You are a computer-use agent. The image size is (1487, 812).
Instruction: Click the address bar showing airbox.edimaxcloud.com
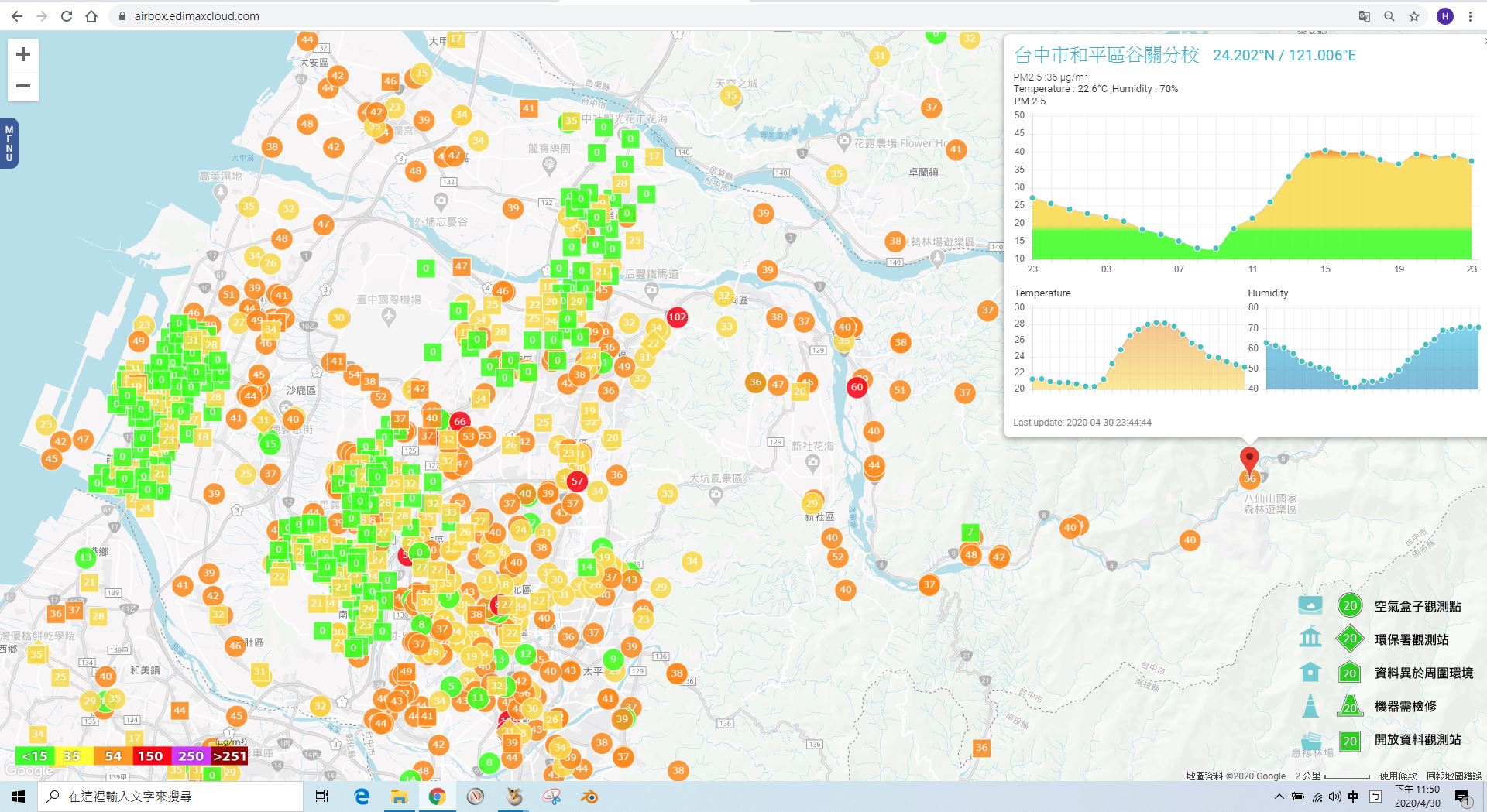pyautogui.click(x=728, y=16)
